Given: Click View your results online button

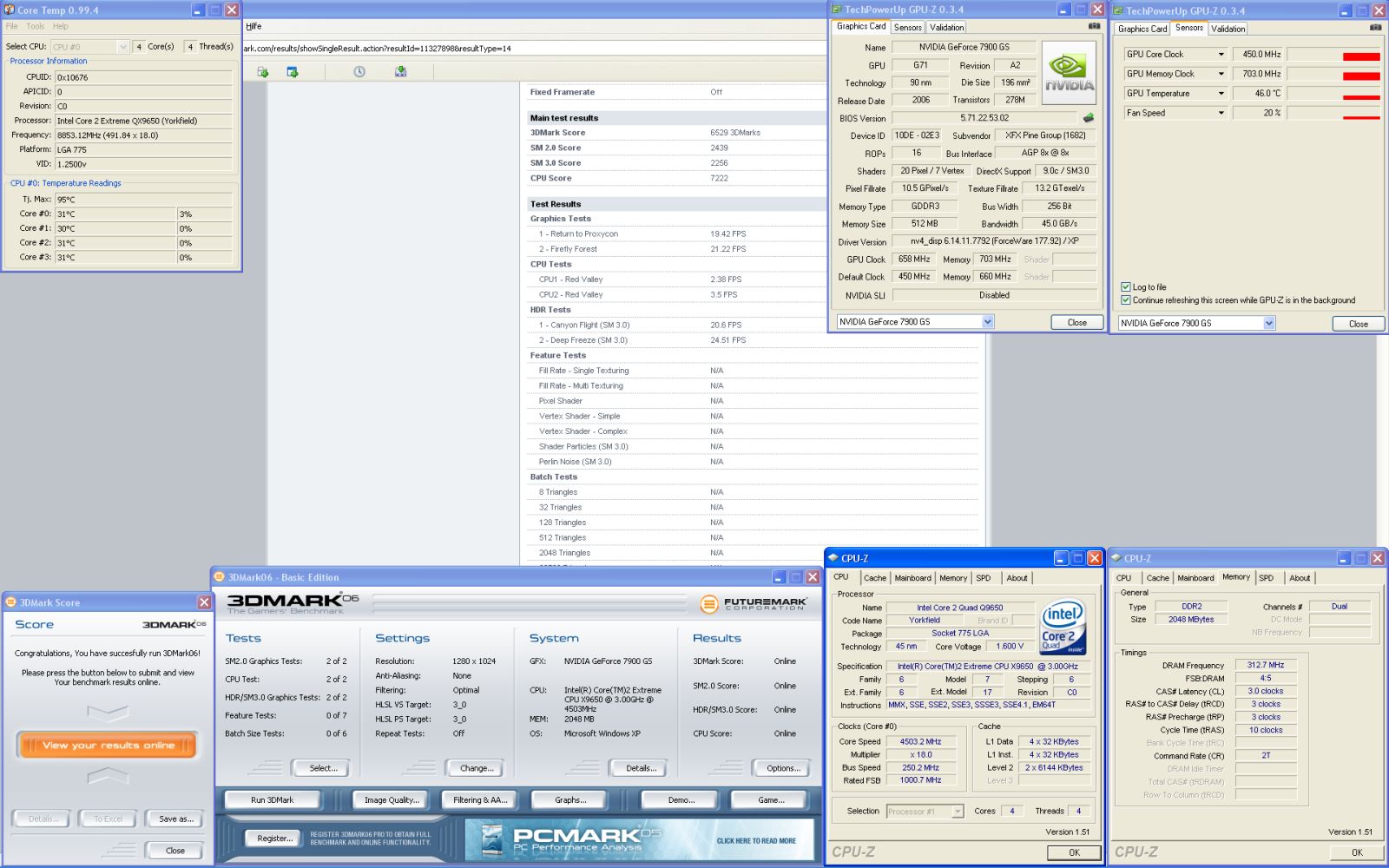Looking at the screenshot, I should pos(108,746).
